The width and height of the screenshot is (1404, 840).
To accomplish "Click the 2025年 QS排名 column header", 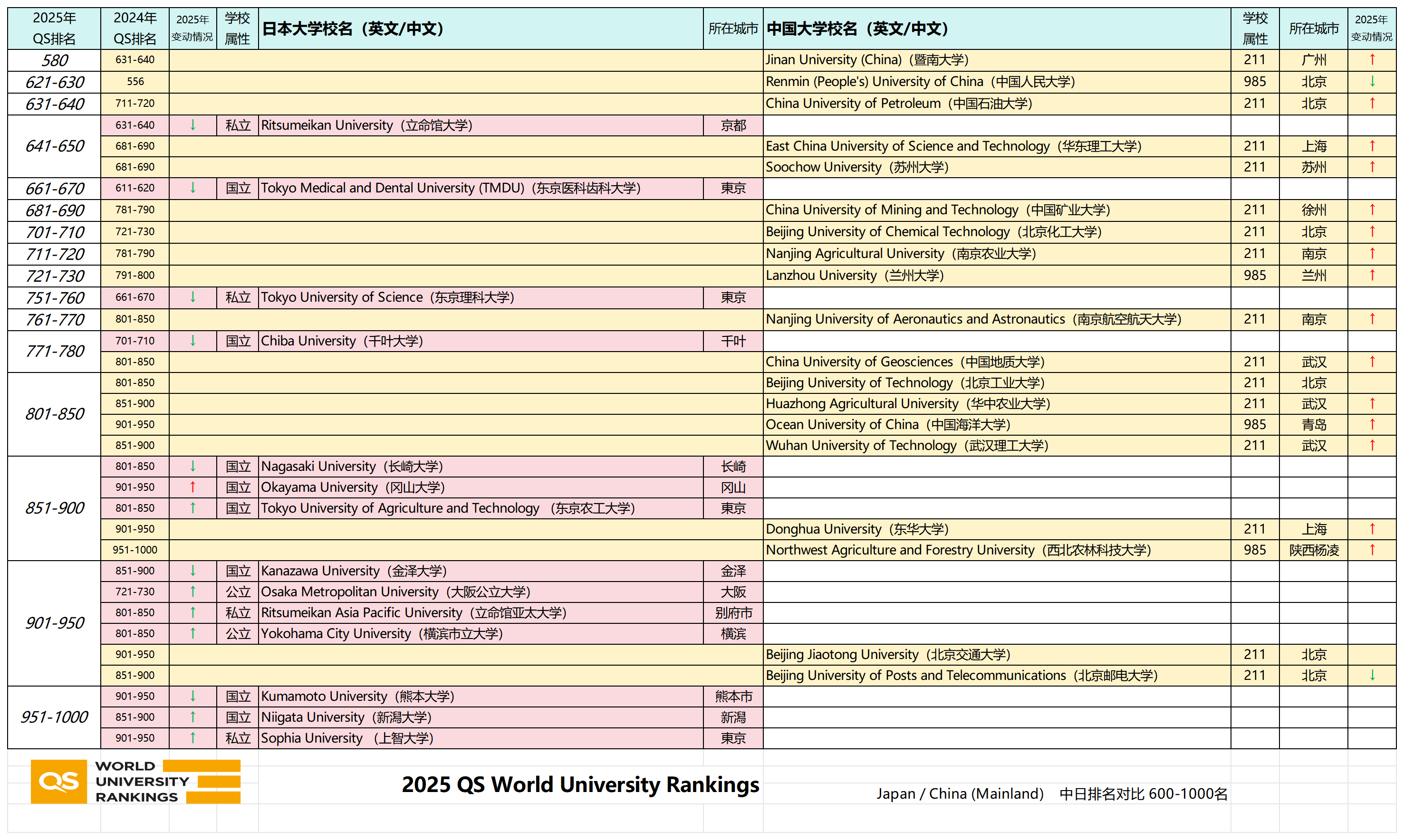I will 54,29.
